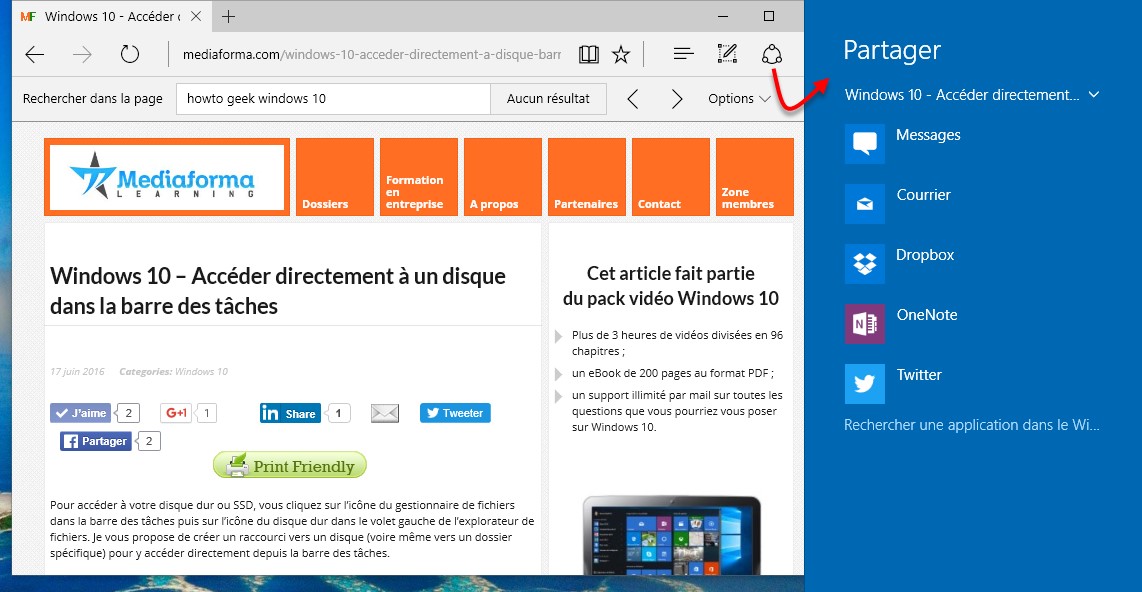Jump to previous search result arrow

point(632,99)
